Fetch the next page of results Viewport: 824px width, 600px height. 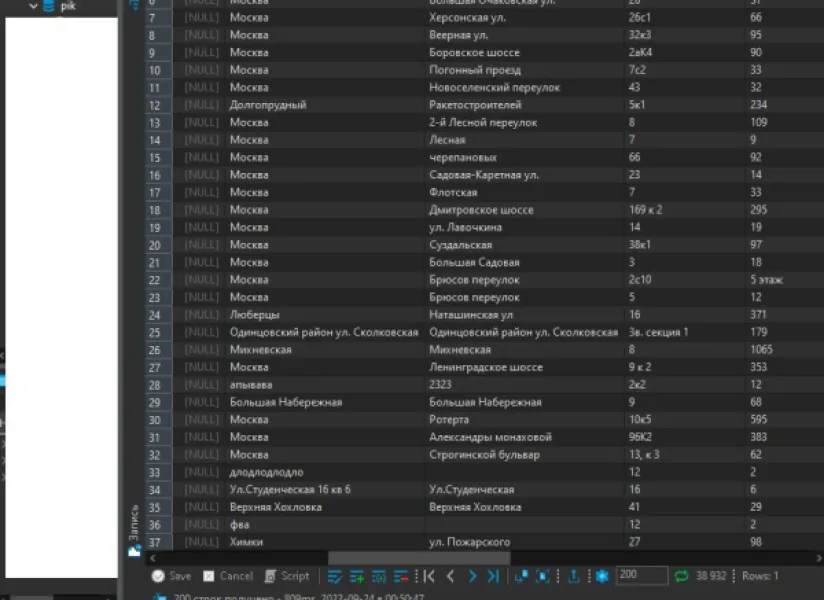521,576
